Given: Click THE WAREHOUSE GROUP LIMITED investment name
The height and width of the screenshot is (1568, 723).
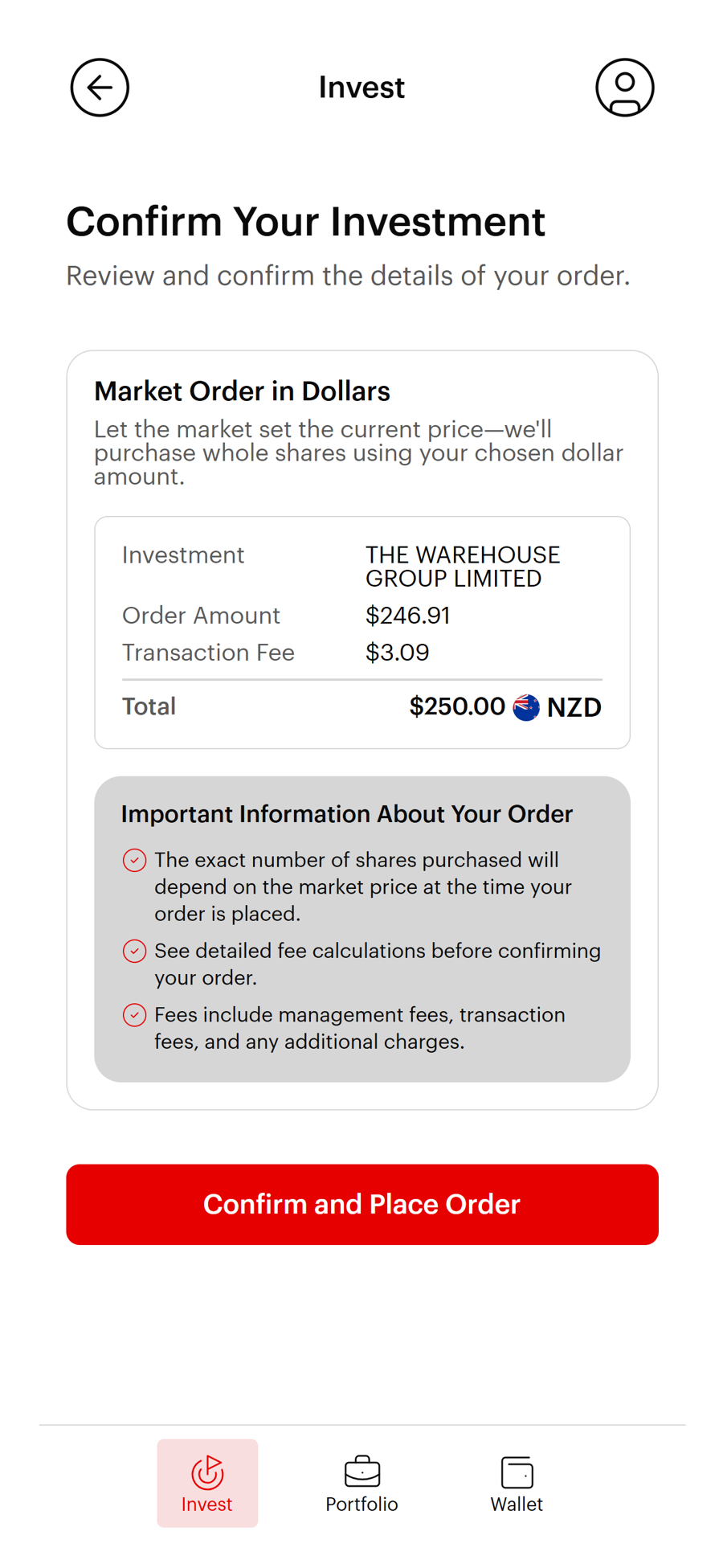Looking at the screenshot, I should (x=463, y=566).
